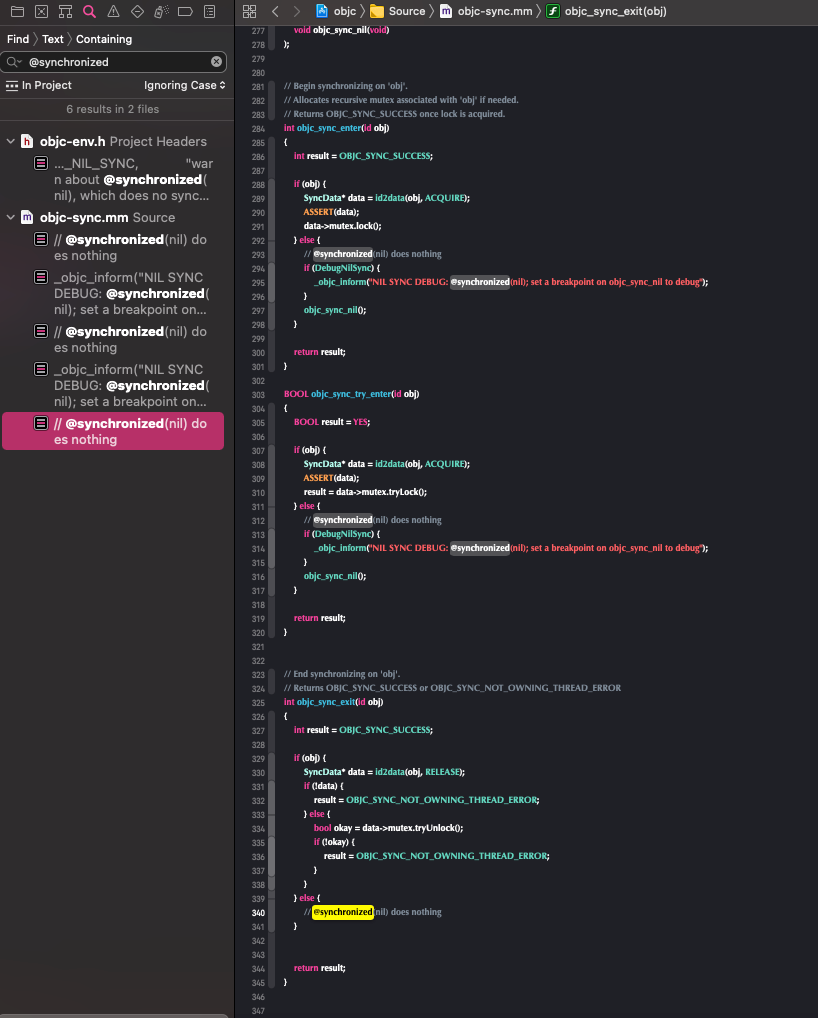Go forward in editor history
Screen dimensions: 818x1018
point(297,11)
